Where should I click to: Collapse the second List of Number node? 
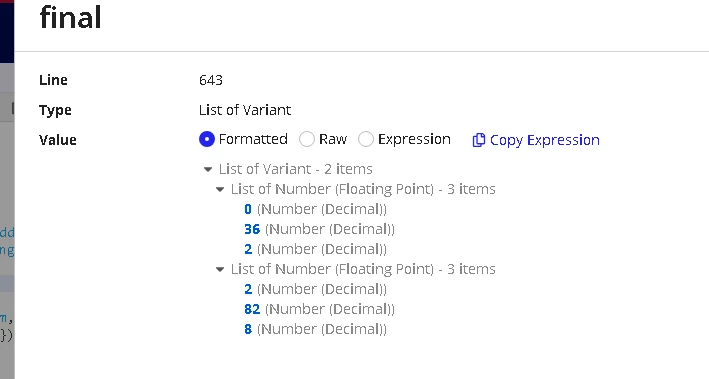click(x=220, y=270)
